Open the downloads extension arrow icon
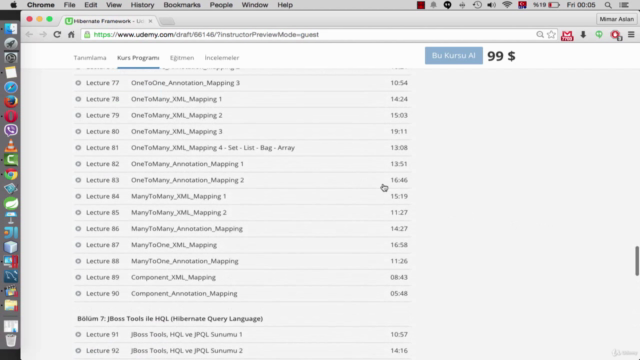This screenshot has height=360, width=640. (583, 35)
